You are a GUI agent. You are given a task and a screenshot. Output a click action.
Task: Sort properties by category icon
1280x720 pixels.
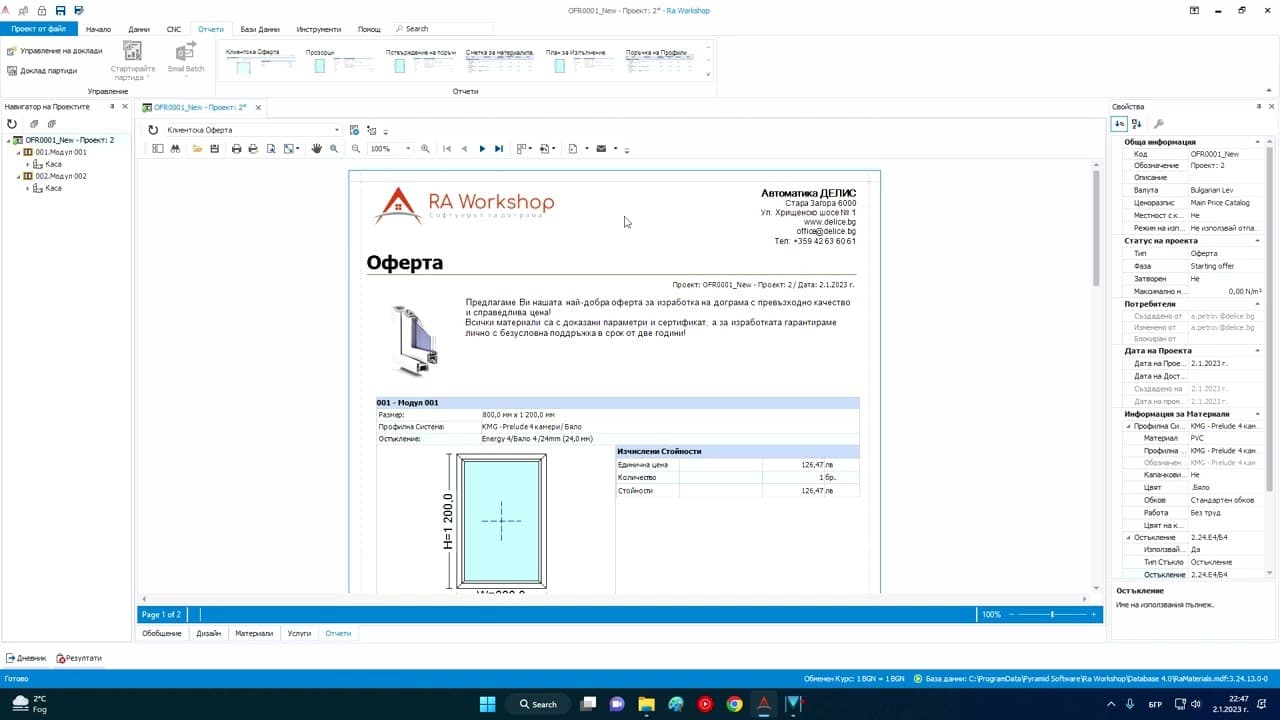click(x=1120, y=124)
